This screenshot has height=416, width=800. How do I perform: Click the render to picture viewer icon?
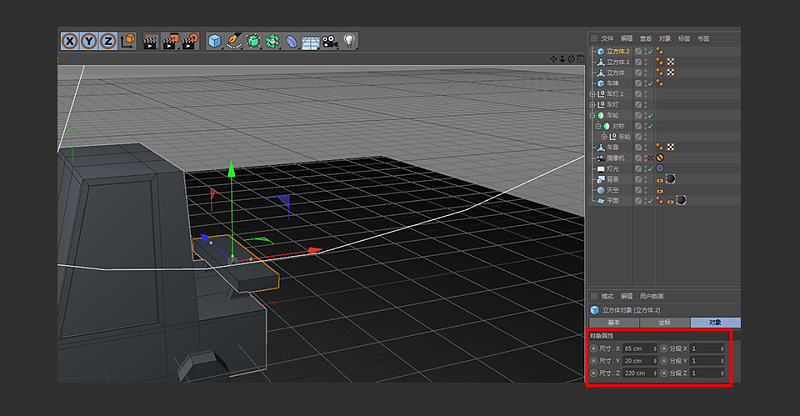click(170, 41)
